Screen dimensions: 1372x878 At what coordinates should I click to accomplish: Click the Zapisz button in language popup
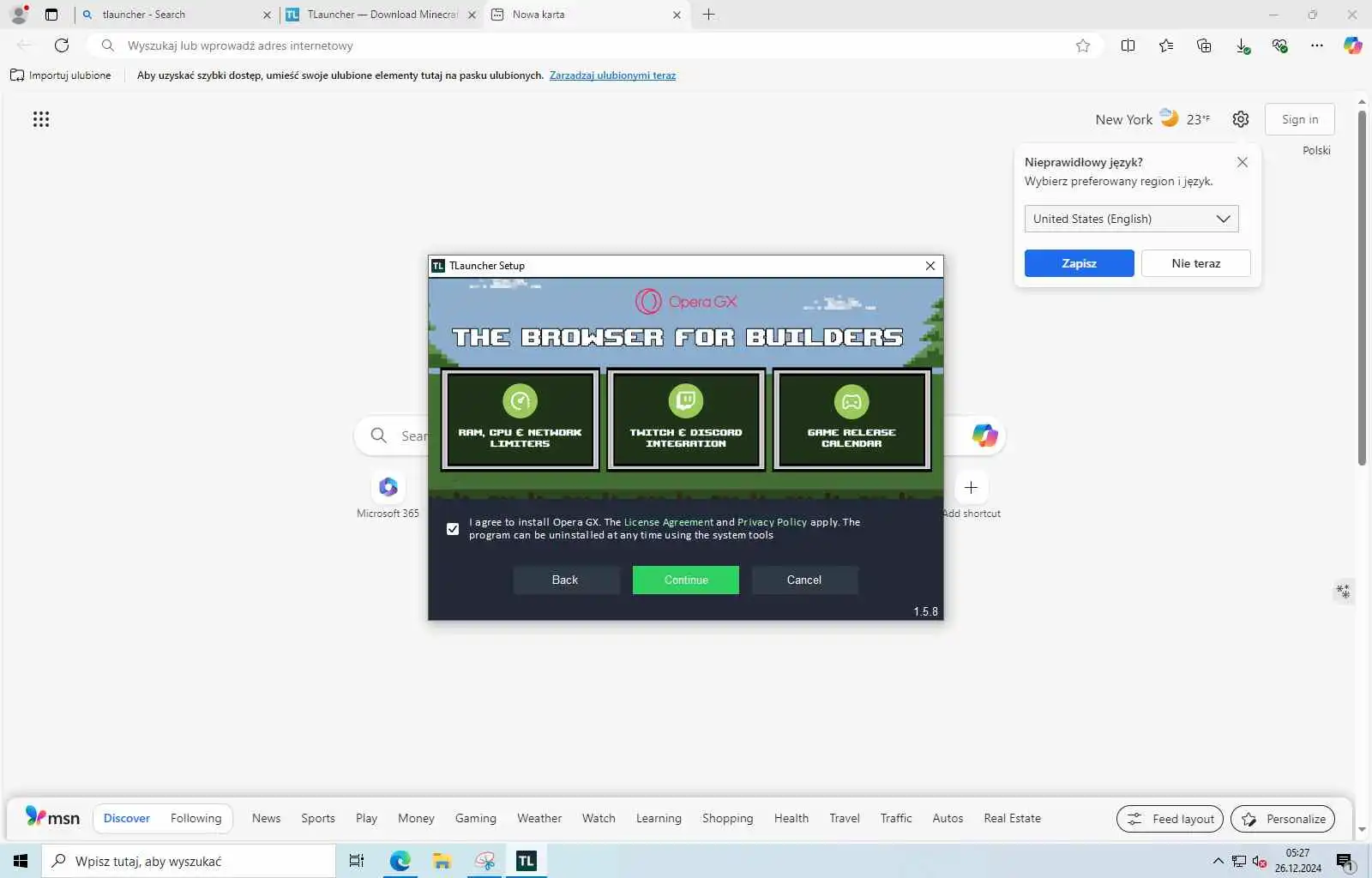tap(1079, 263)
